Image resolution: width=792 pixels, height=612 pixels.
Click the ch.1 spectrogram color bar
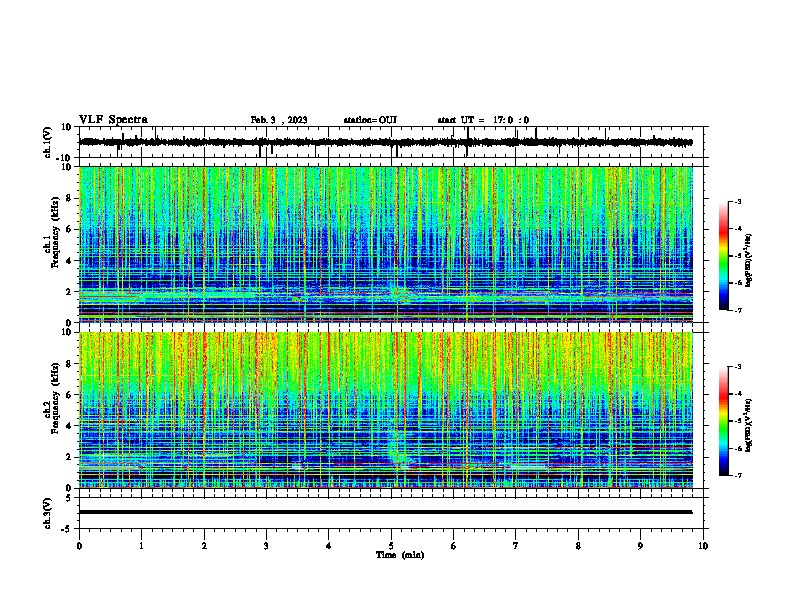click(x=723, y=256)
